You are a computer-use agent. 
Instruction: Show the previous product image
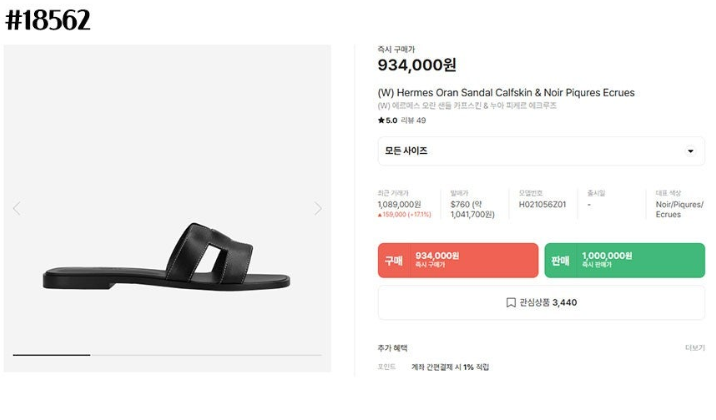[17, 209]
